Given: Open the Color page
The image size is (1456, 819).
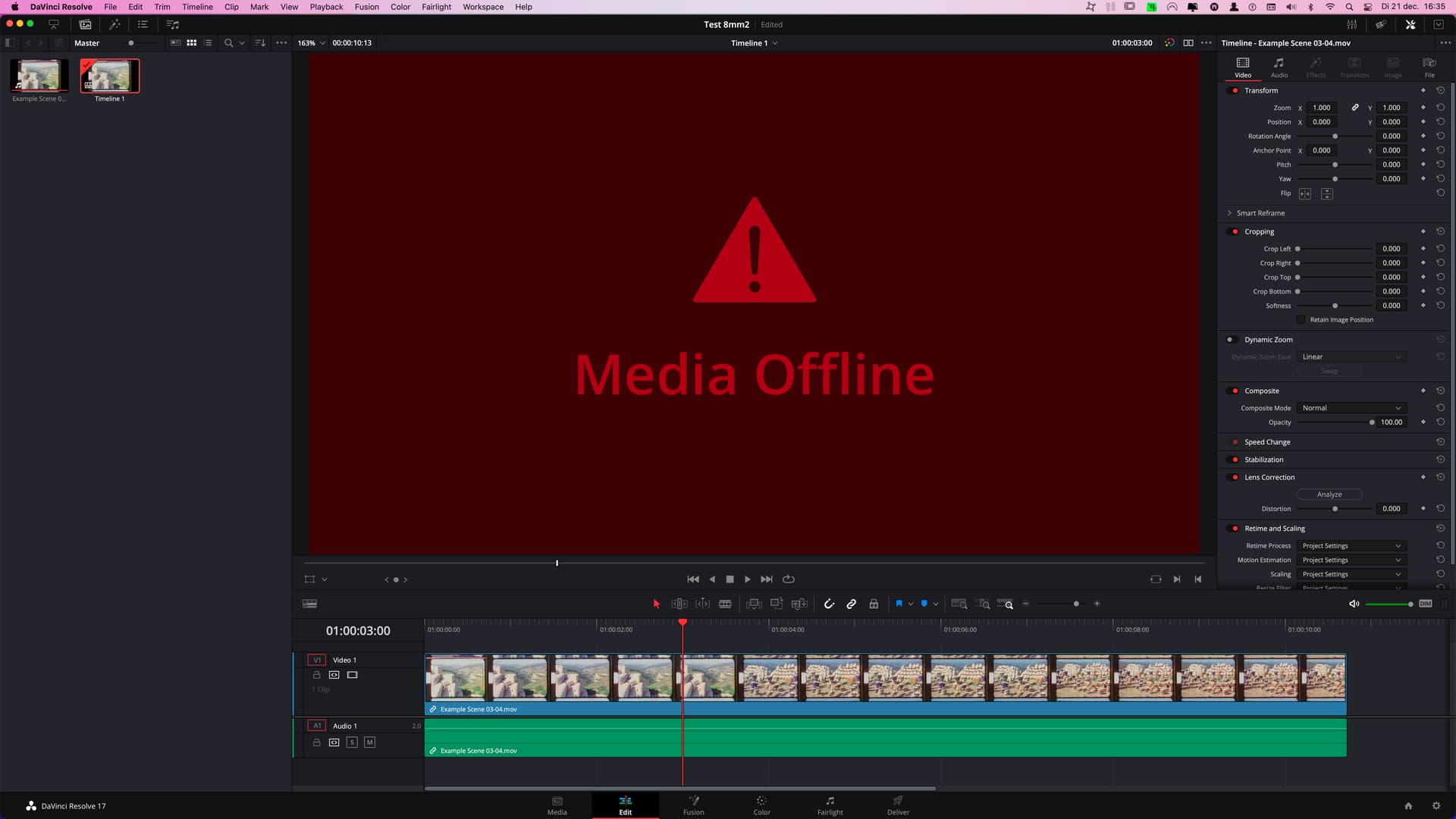Looking at the screenshot, I should (x=761, y=806).
